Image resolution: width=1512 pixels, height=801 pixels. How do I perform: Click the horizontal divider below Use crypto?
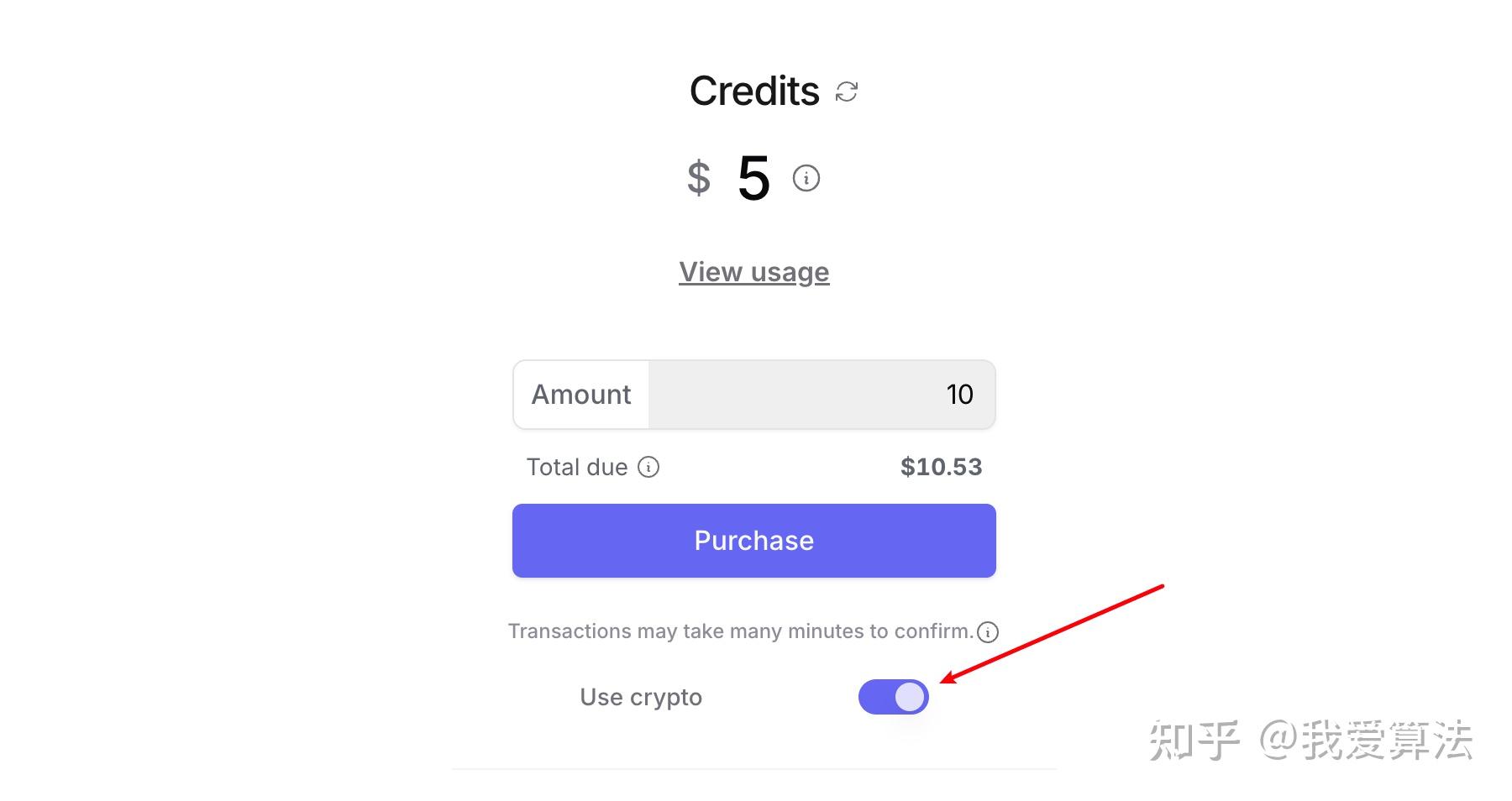[754, 768]
